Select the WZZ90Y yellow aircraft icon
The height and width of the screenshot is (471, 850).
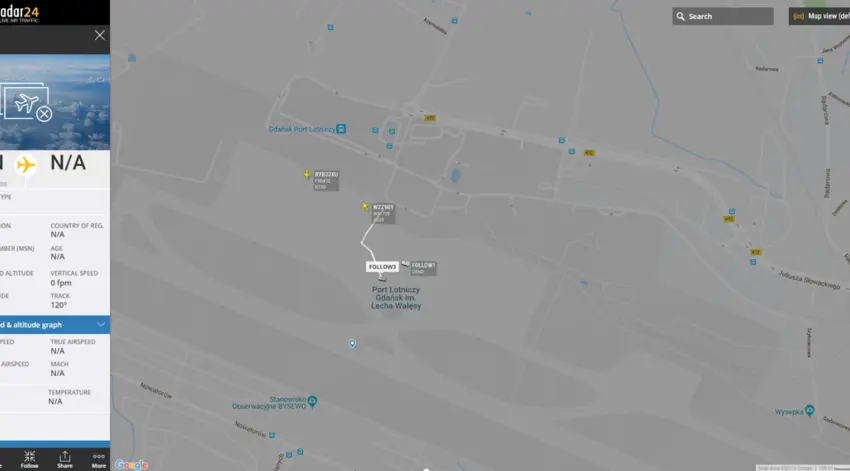(365, 207)
